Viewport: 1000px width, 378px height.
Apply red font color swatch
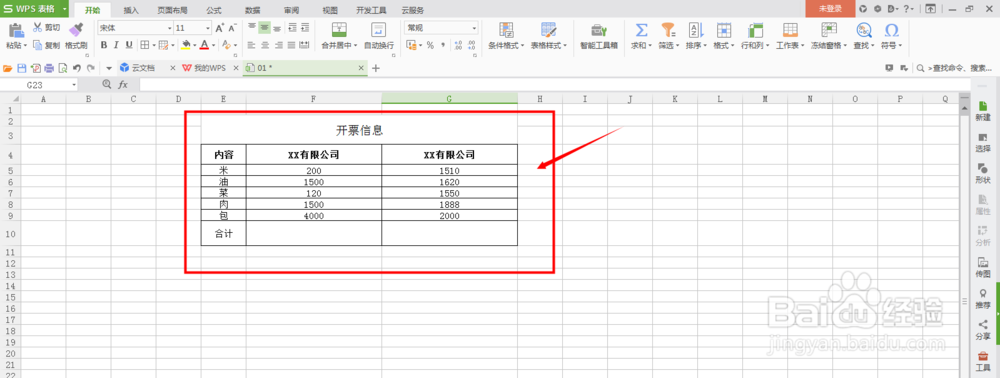click(x=204, y=45)
